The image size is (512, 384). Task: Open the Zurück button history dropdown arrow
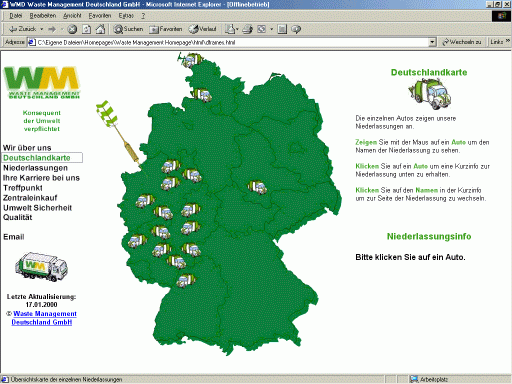[x=42, y=29]
